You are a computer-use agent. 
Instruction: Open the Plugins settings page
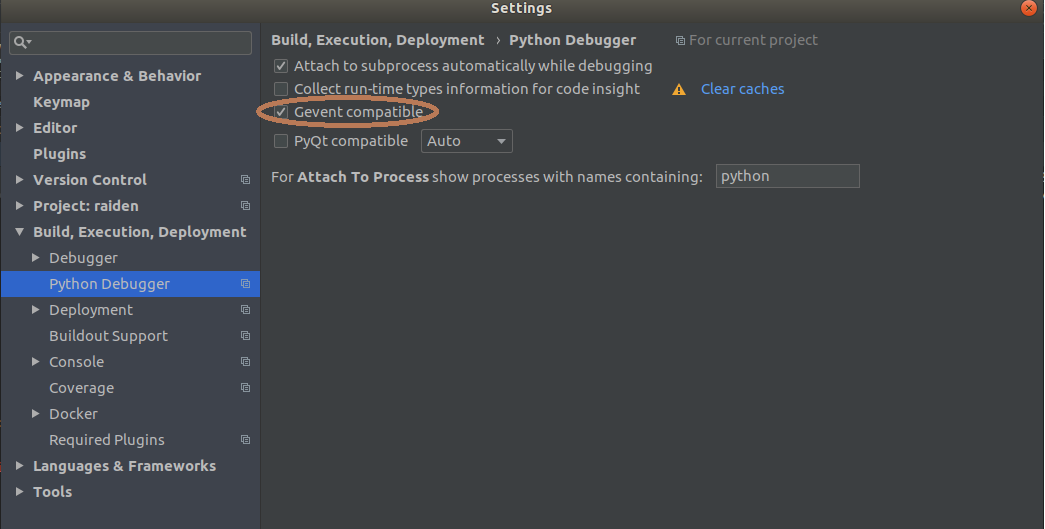(x=59, y=154)
